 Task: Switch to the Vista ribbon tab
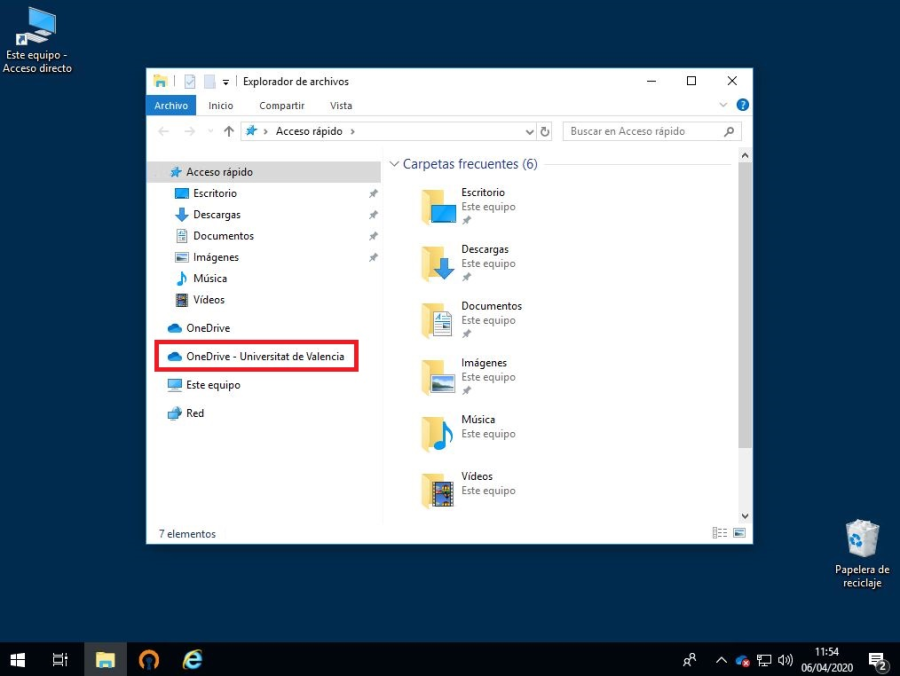coord(341,106)
